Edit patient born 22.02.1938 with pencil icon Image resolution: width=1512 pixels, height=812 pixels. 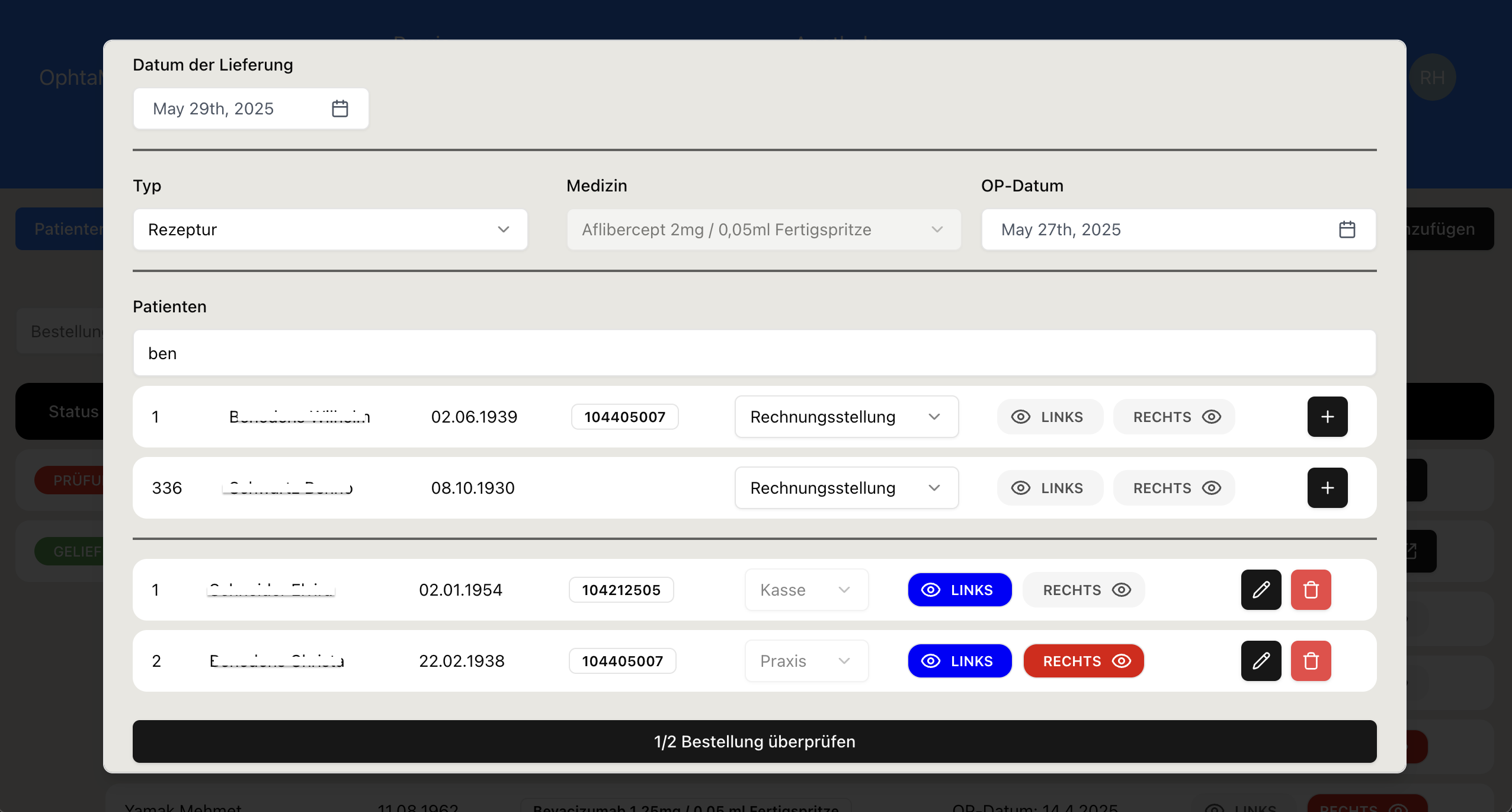(x=1260, y=661)
